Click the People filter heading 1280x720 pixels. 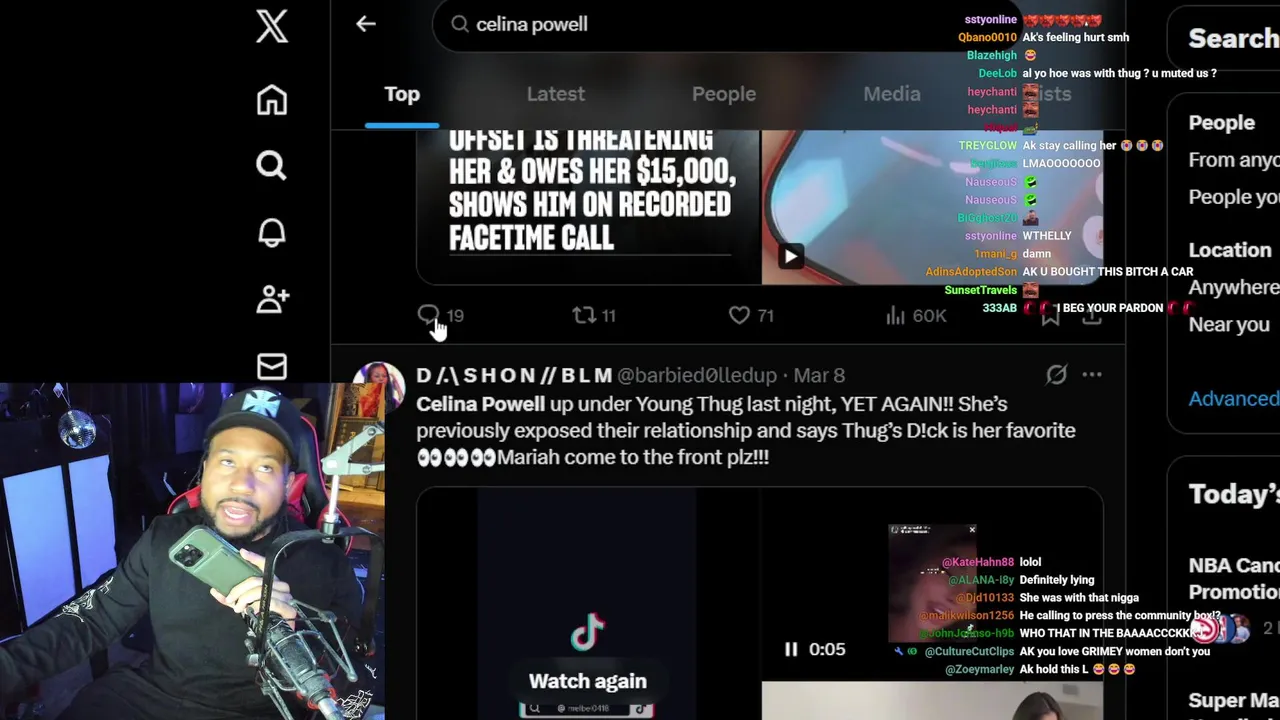[x=1221, y=122]
